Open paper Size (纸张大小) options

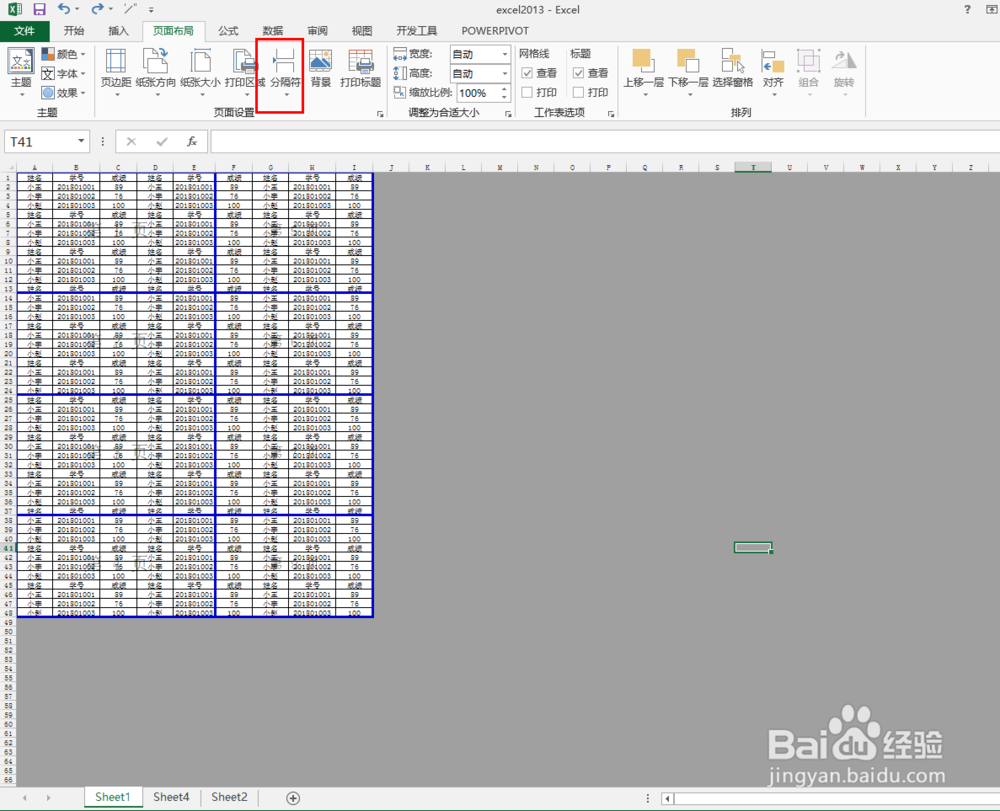pyautogui.click(x=200, y=73)
